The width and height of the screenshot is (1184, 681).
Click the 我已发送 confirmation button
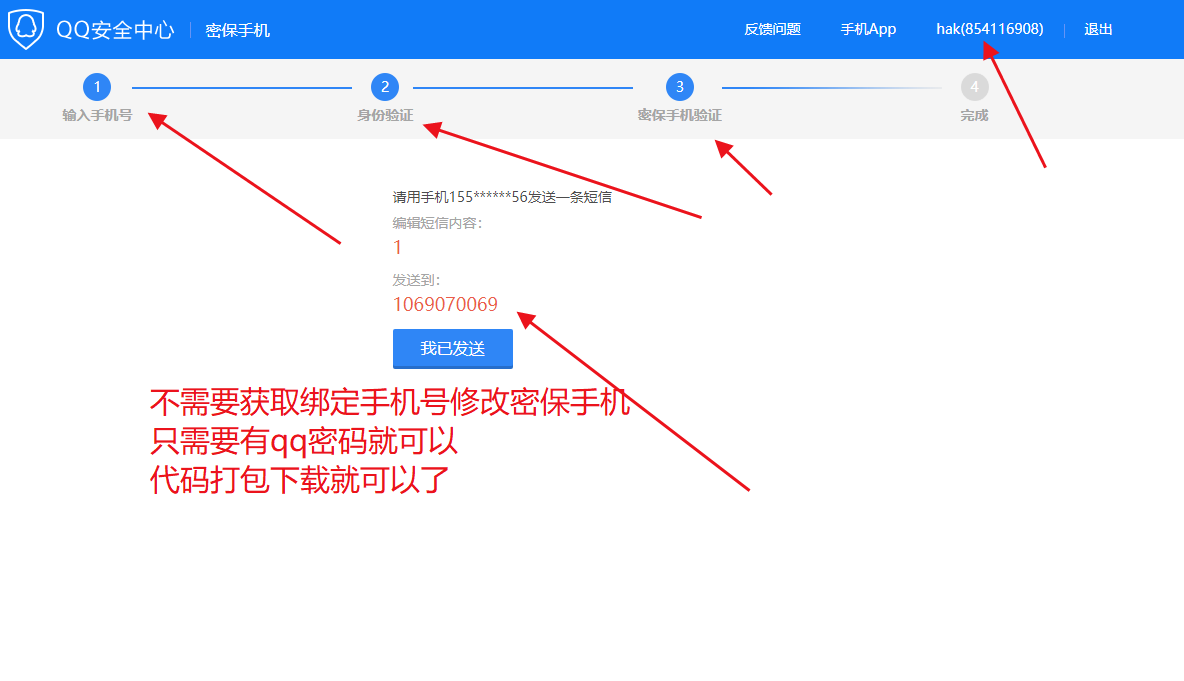pos(452,348)
